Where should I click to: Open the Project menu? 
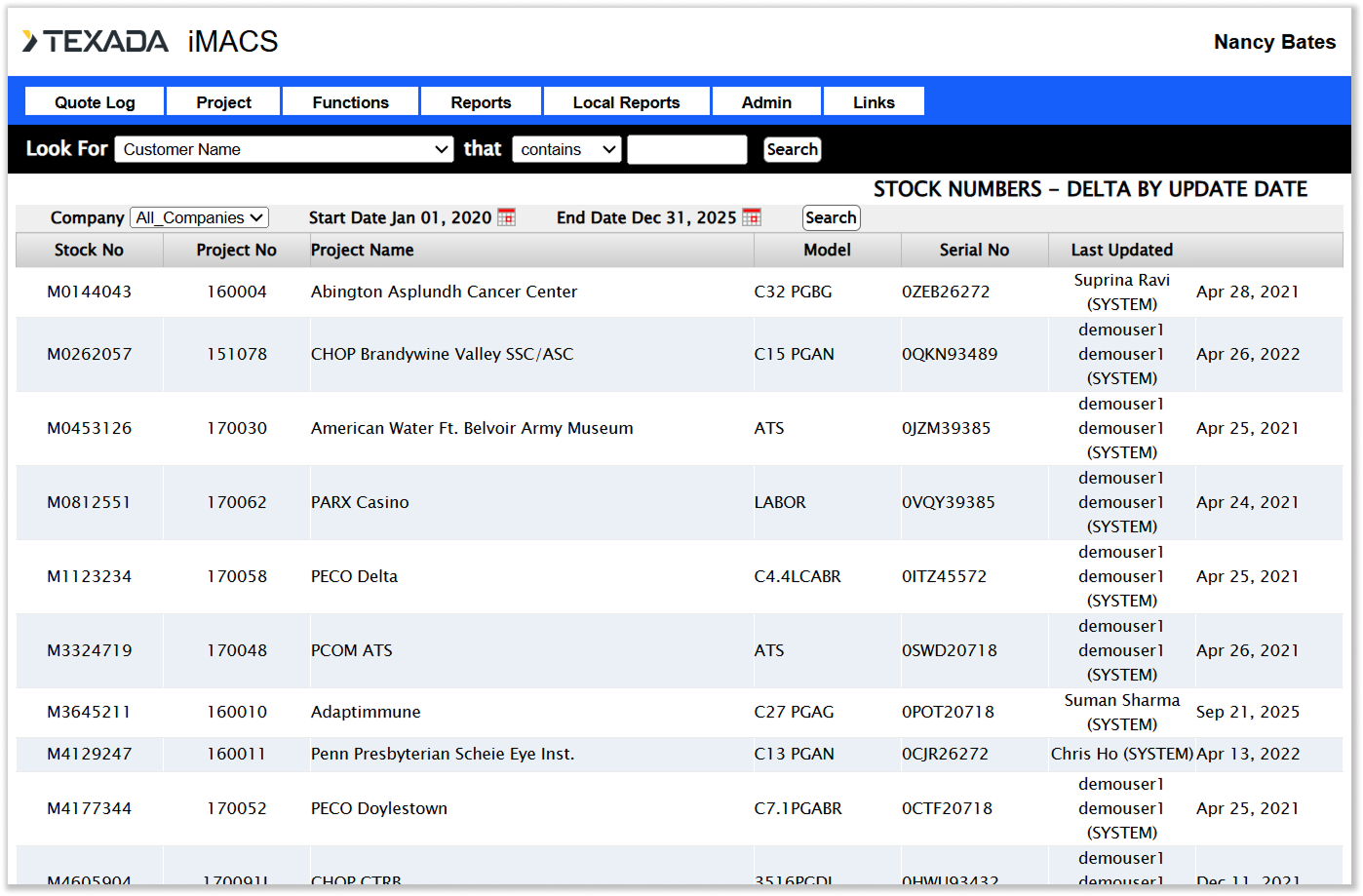(223, 102)
